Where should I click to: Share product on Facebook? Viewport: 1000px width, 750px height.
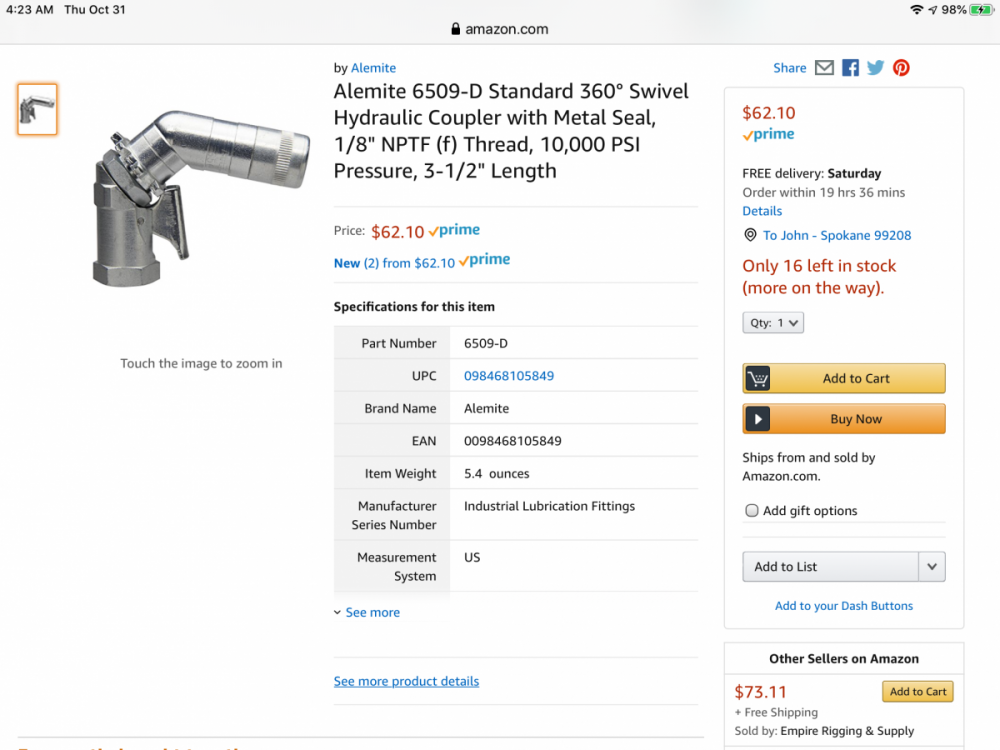850,68
